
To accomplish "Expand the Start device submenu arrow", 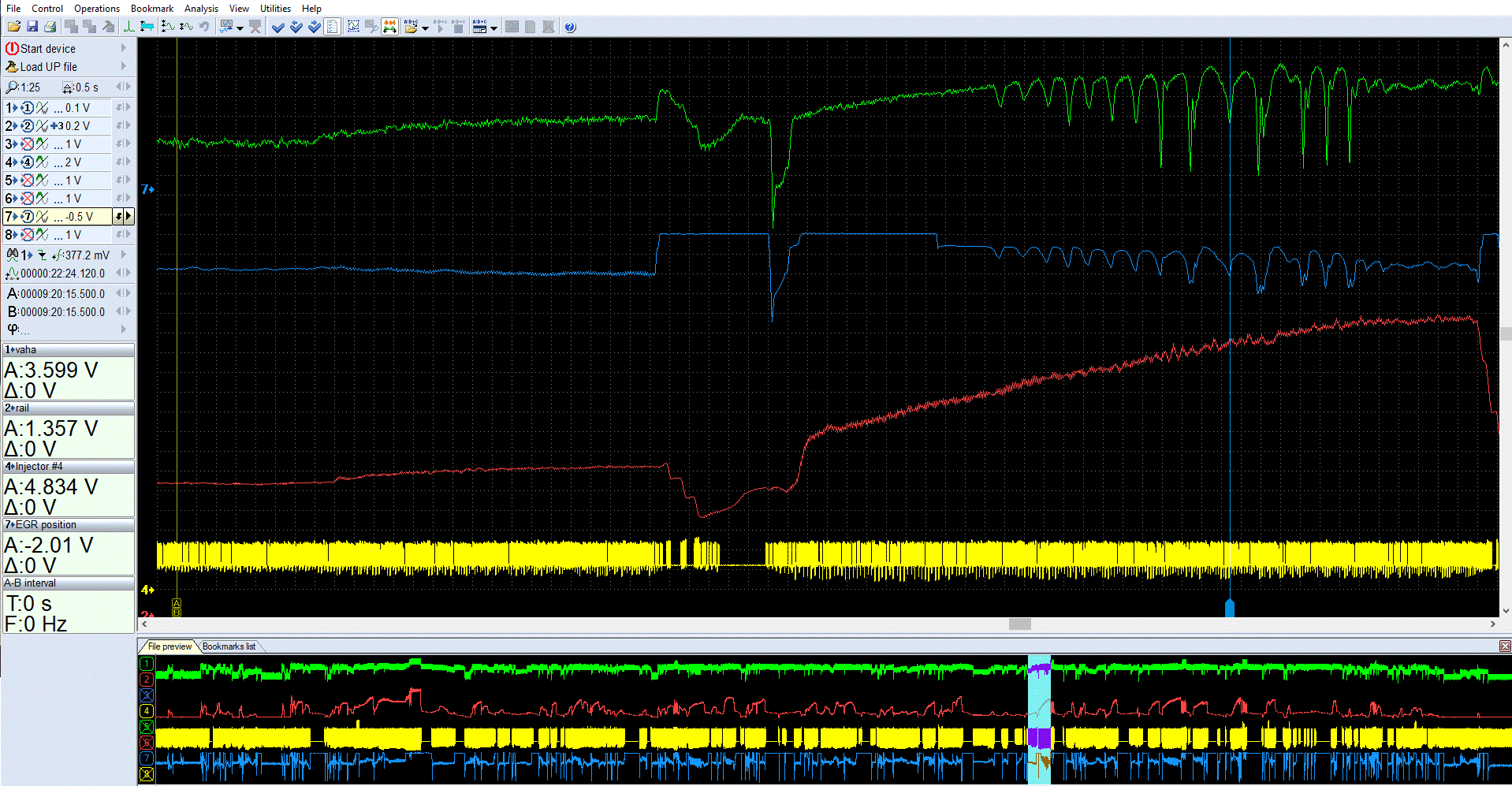I will (124, 48).
